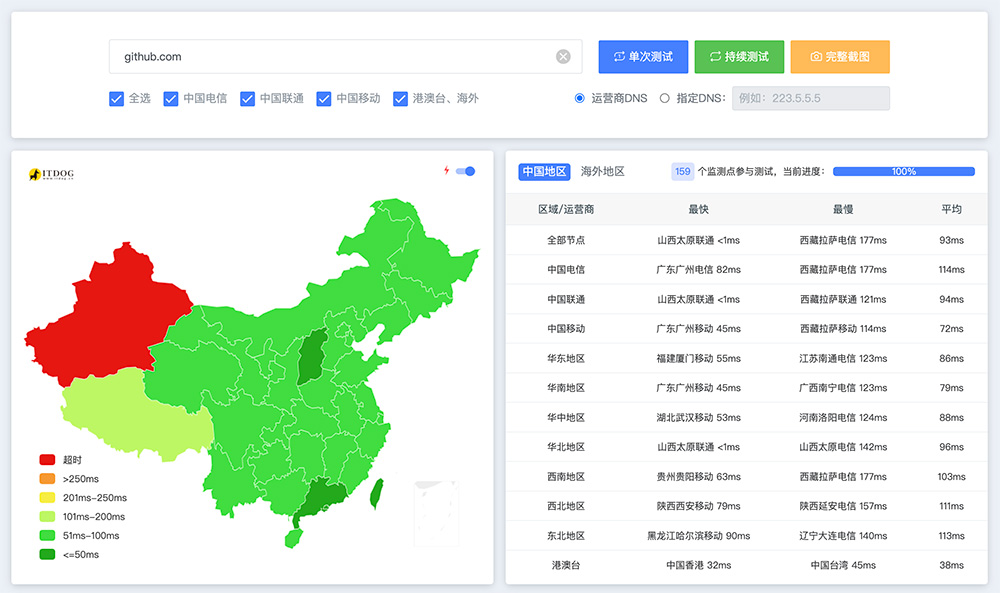Uncheck the 全选 checkbox
Image resolution: width=1000 pixels, height=593 pixels.
coord(116,99)
